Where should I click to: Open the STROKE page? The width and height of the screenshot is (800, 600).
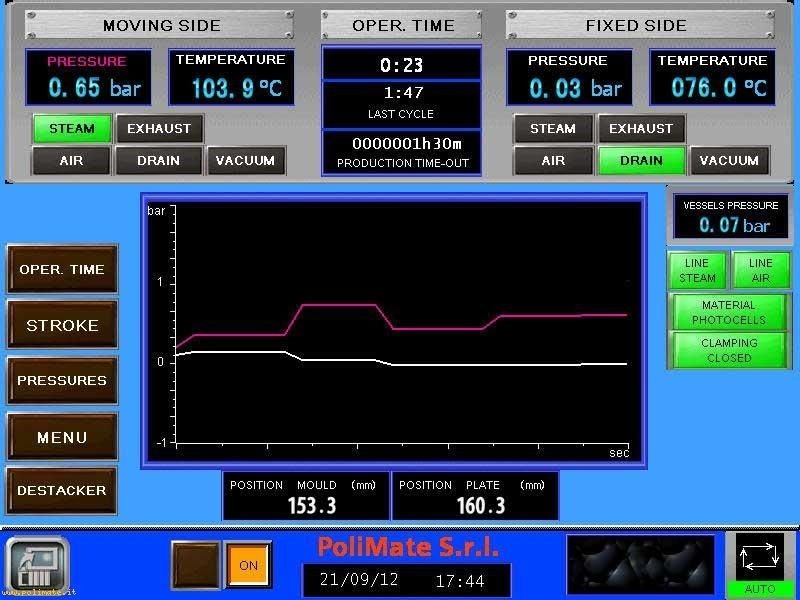[62, 325]
